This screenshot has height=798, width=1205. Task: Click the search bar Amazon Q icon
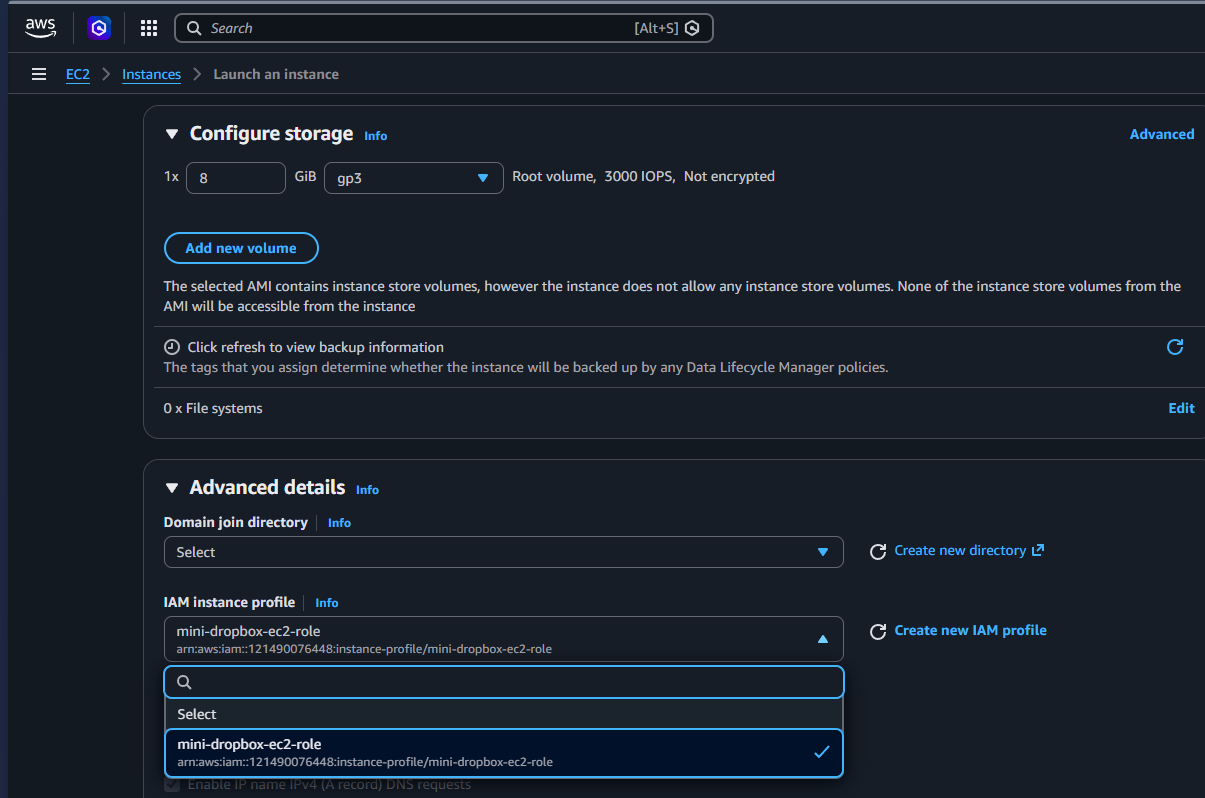click(x=692, y=28)
